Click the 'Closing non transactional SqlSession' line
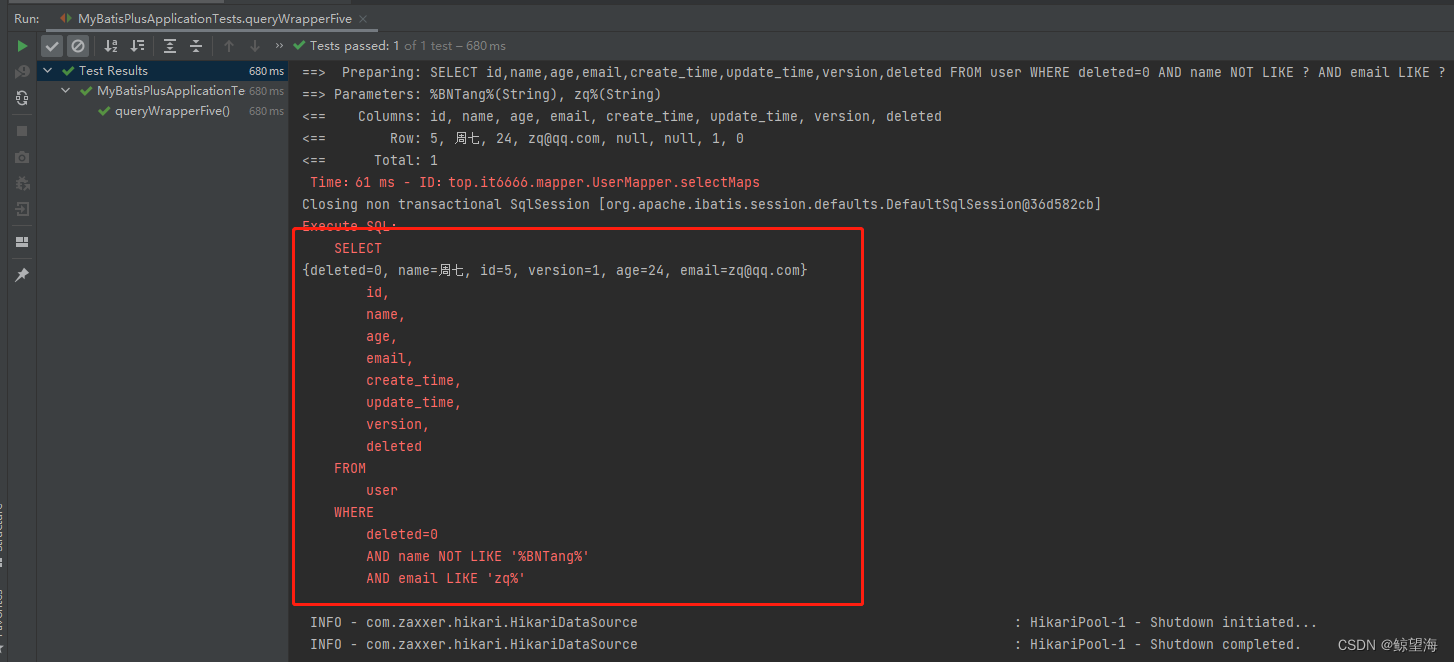The height and width of the screenshot is (662, 1454). [x=702, y=204]
